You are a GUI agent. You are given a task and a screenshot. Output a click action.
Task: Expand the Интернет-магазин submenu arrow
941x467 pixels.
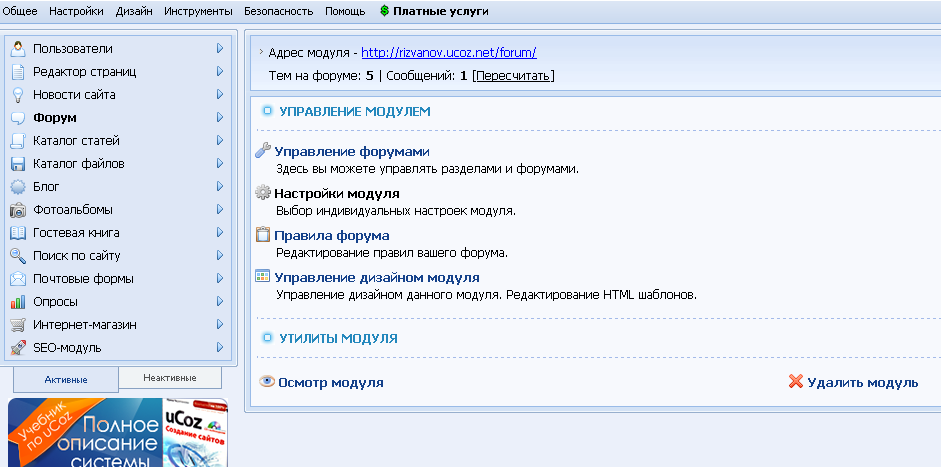220,325
